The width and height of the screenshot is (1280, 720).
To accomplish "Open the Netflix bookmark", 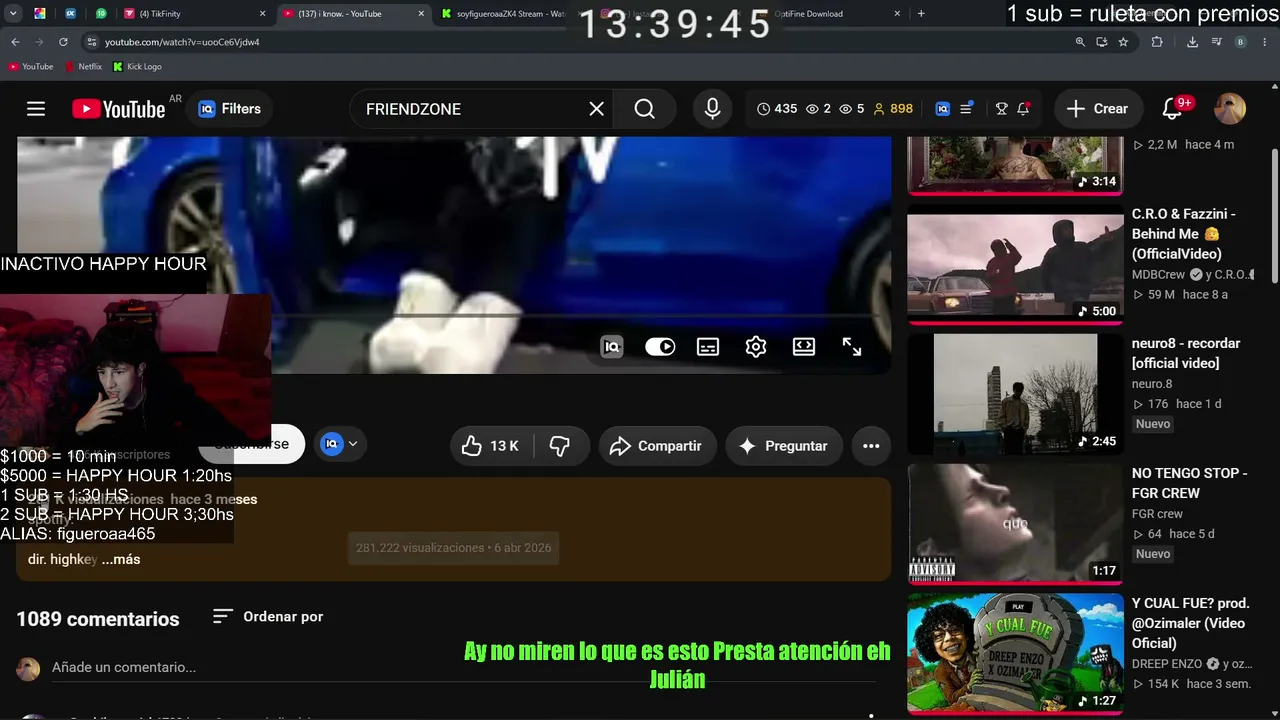I will 84,67.
